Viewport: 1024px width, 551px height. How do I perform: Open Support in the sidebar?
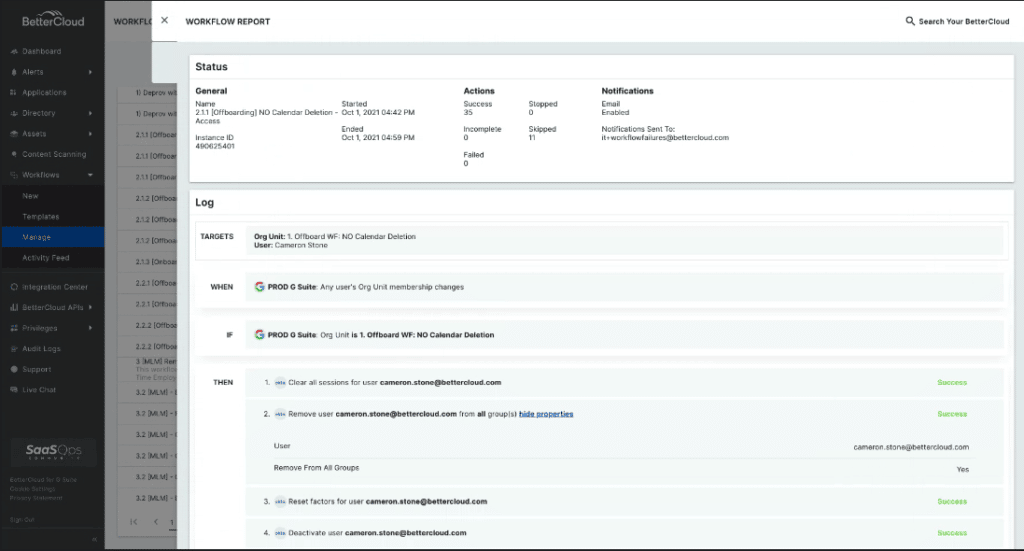(37, 370)
